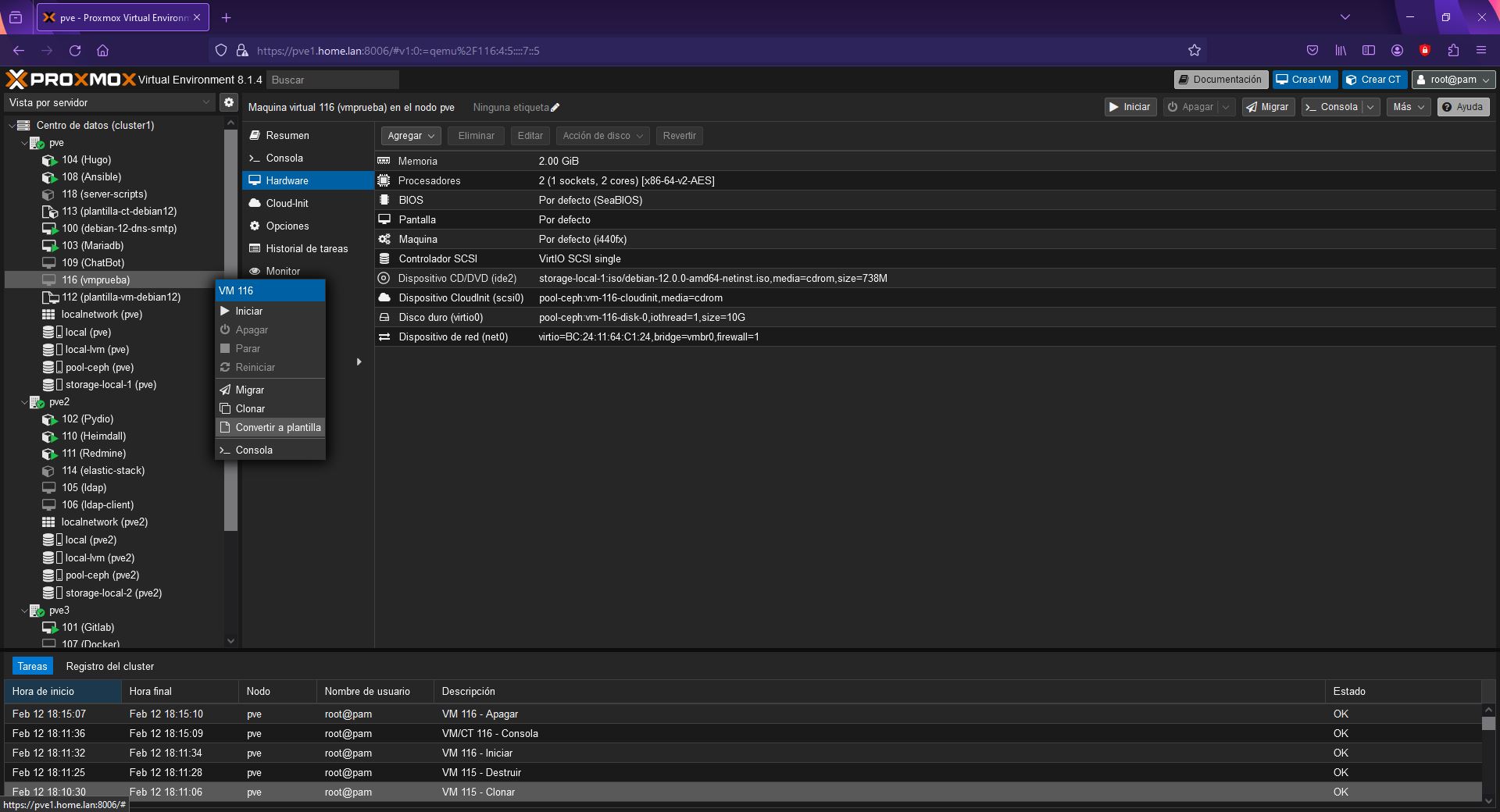Open the Acción de disco dropdown
This screenshot has height=812, width=1500.
pyautogui.click(x=604, y=136)
